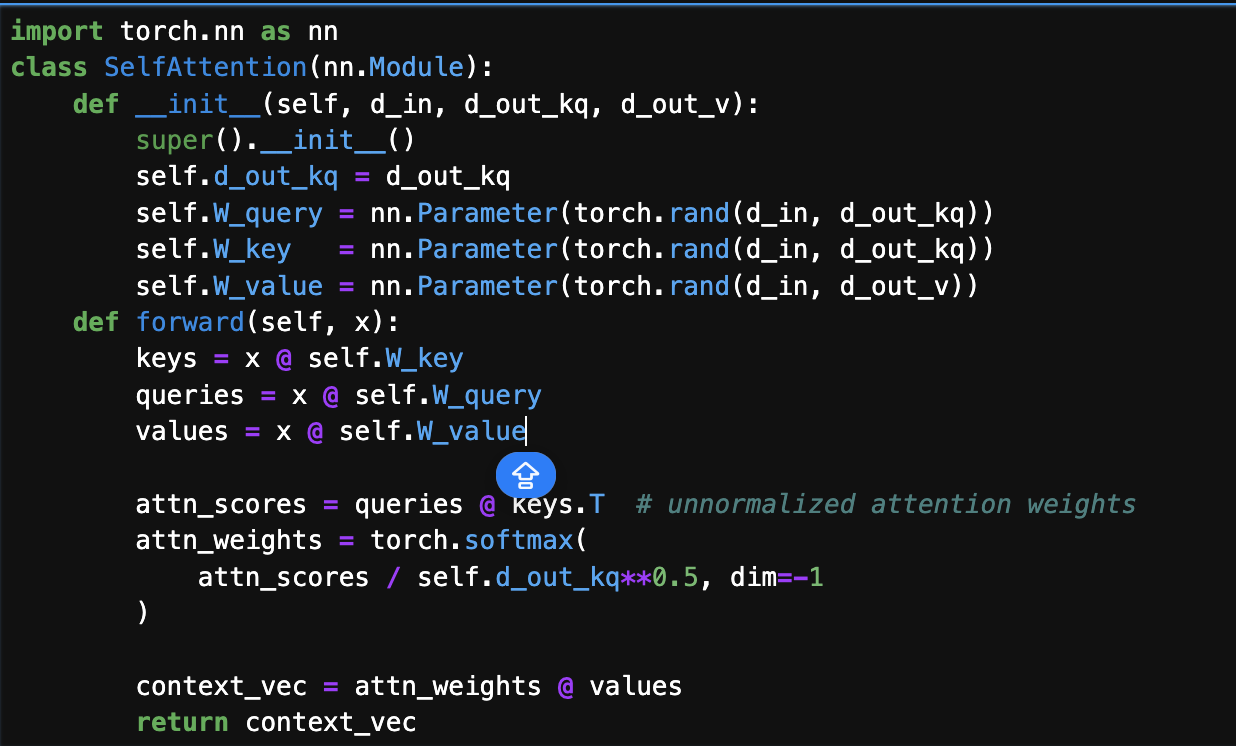Click the forward method name
The width and height of the screenshot is (1236, 746).
190,322
